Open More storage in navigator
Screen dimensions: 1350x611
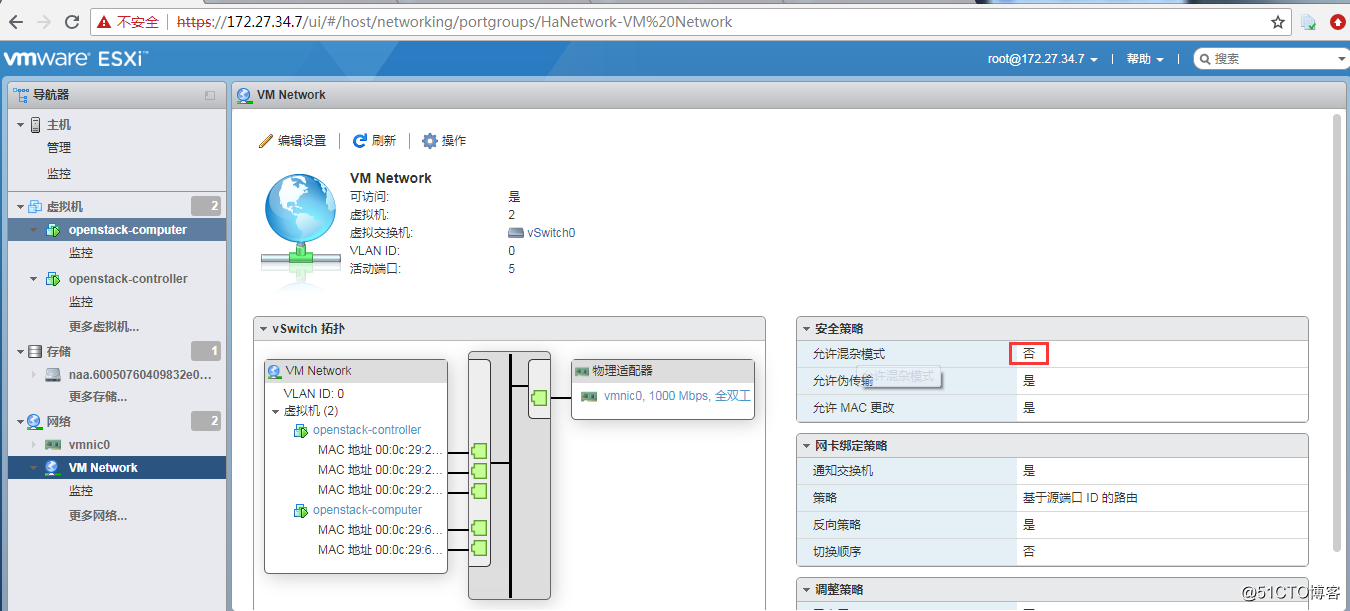tap(97, 397)
